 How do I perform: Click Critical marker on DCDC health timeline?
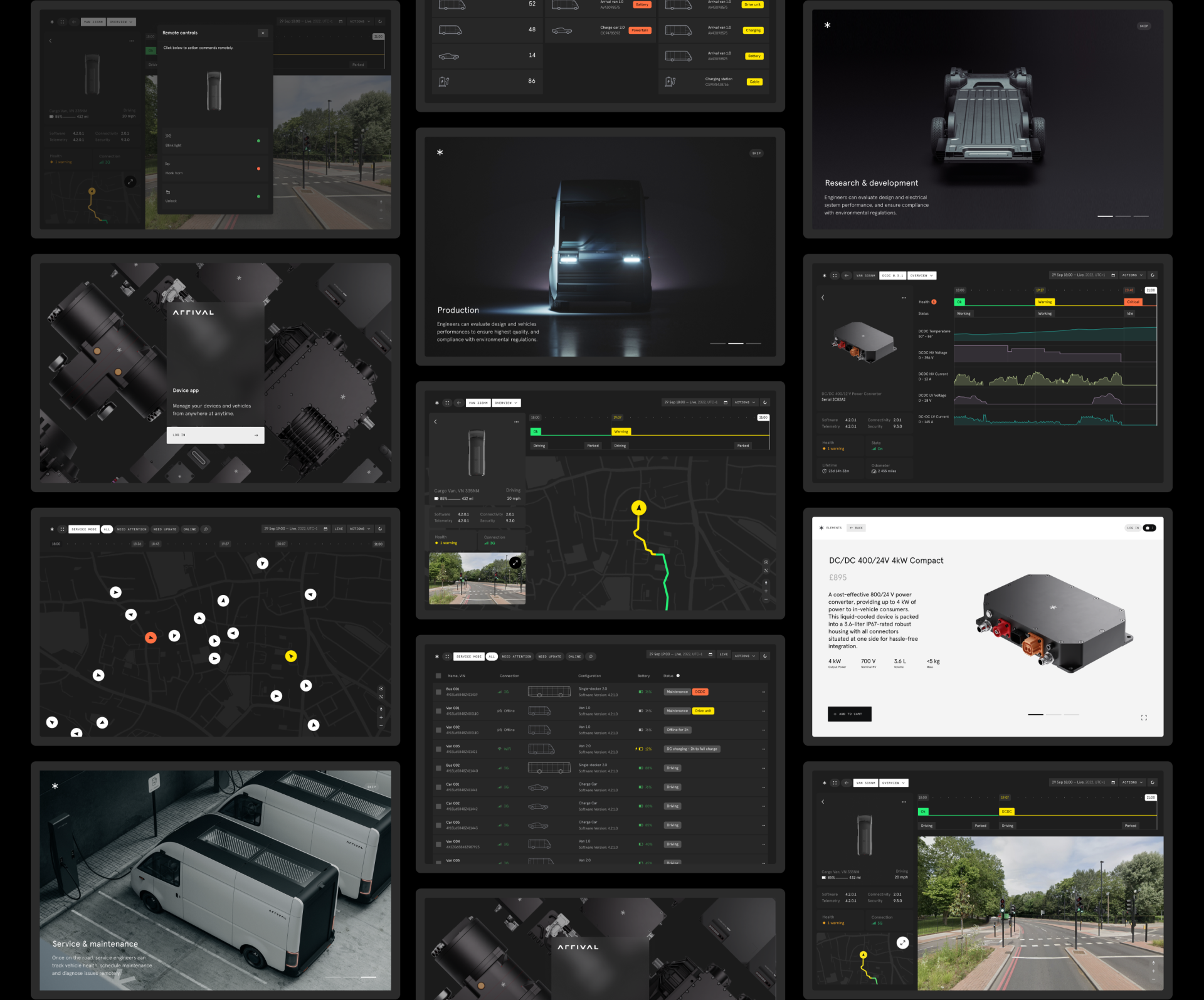coord(1133,302)
